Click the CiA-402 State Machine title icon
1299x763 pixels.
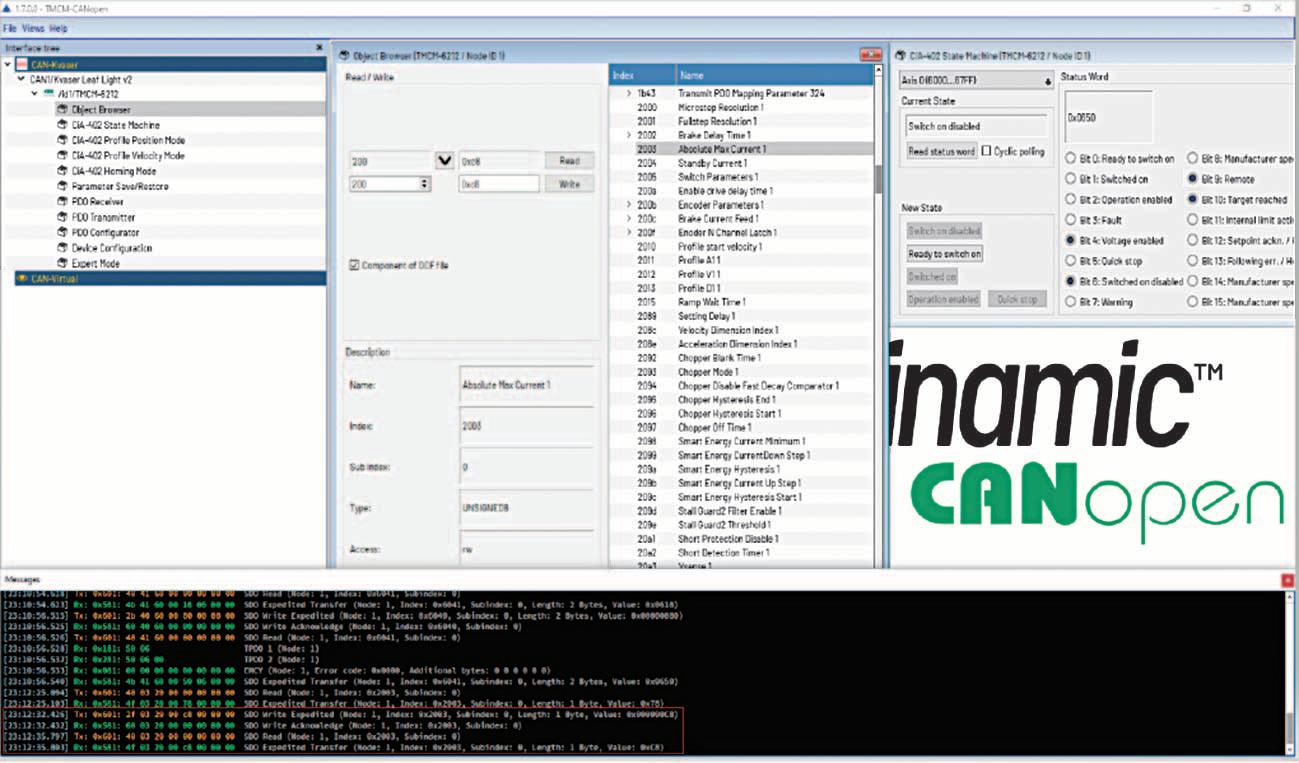[x=899, y=55]
